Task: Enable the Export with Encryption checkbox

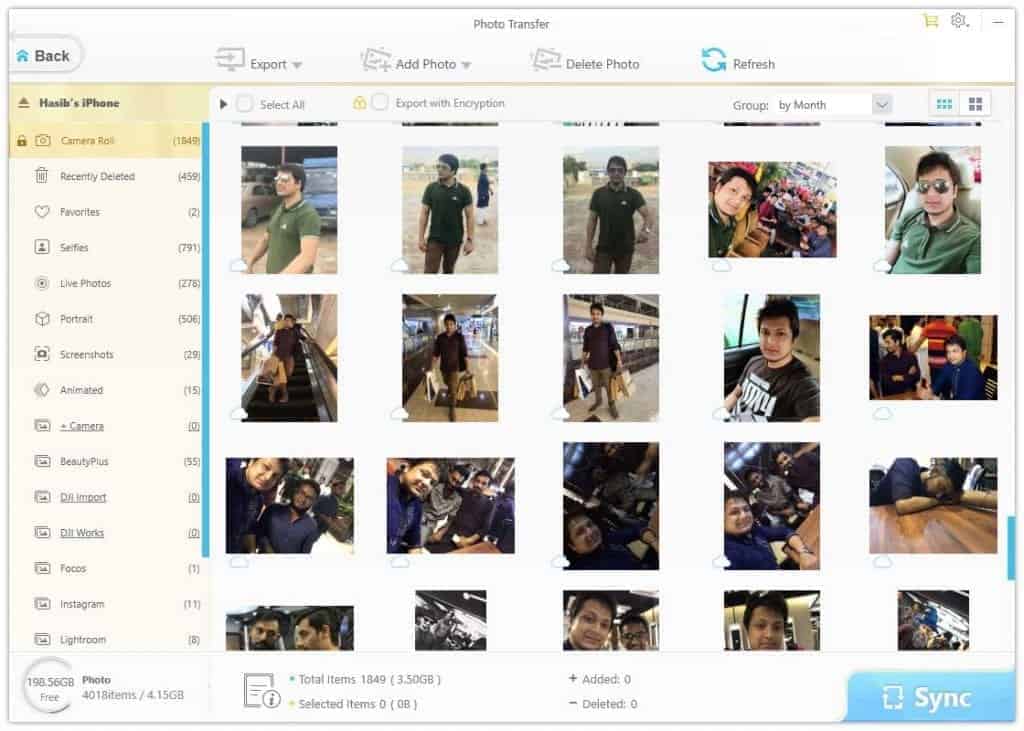Action: (x=380, y=103)
